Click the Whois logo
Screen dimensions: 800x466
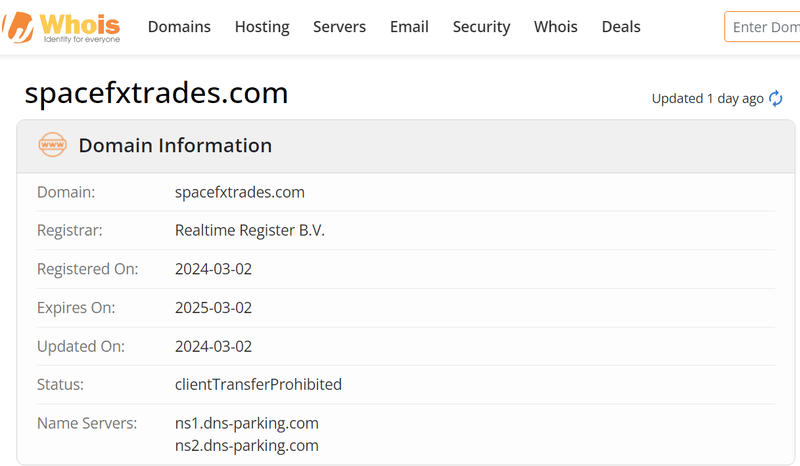click(61, 27)
